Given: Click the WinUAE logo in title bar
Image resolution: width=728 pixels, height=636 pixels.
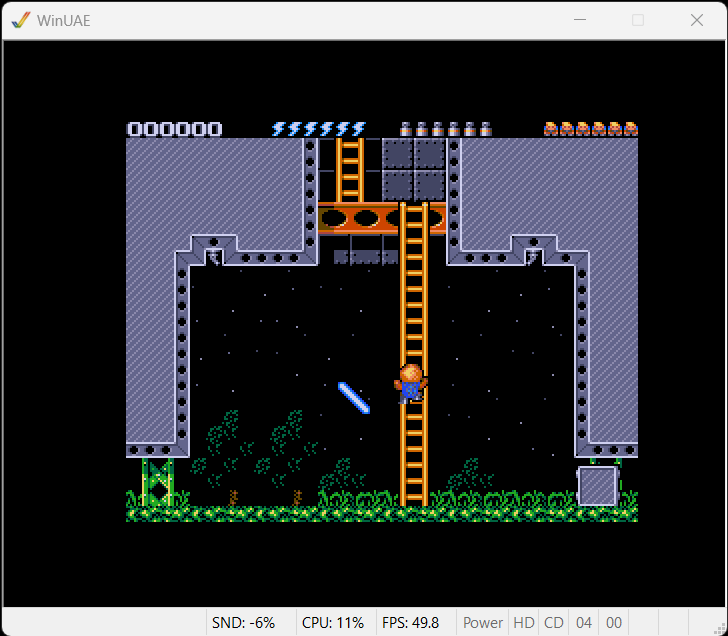Looking at the screenshot, I should click(20, 20).
